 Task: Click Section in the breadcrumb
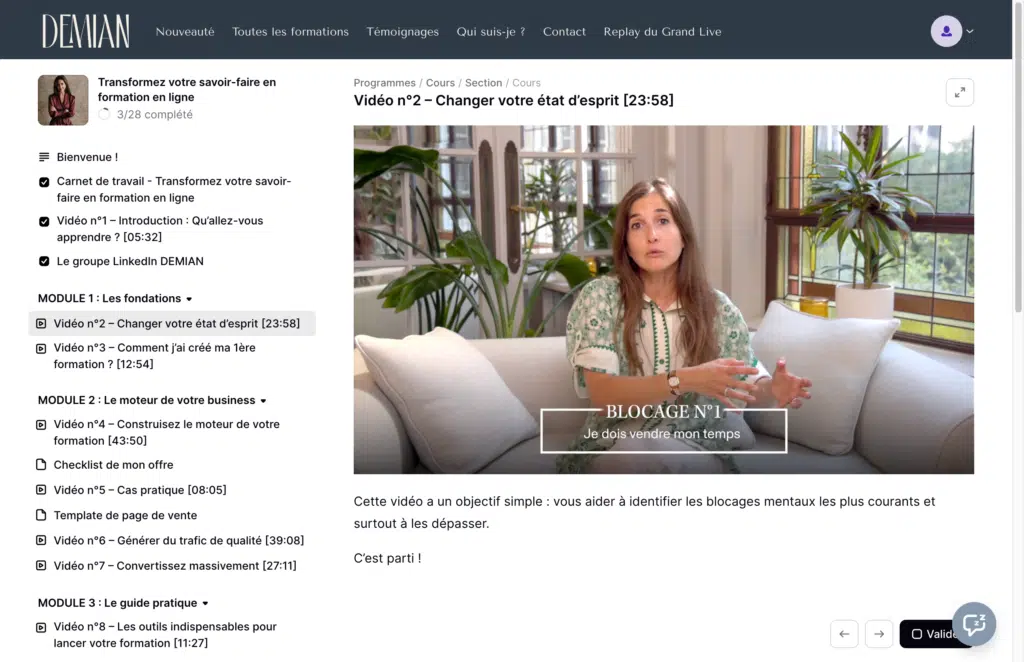483,83
